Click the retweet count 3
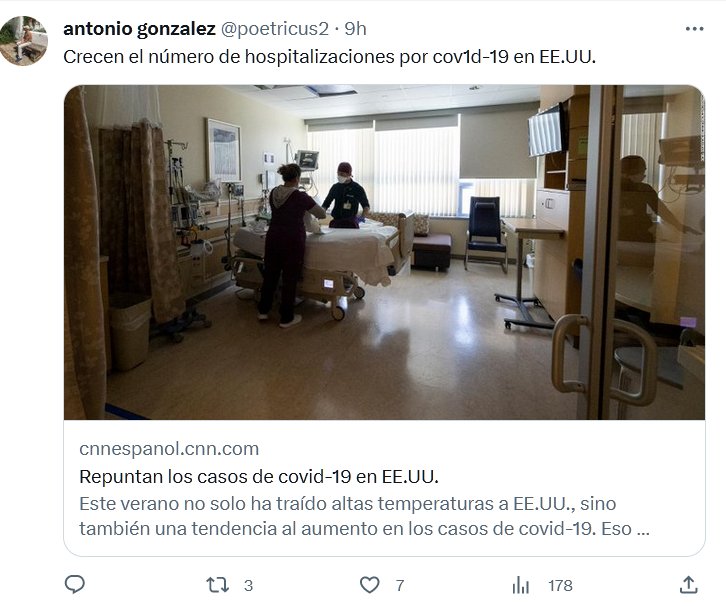This screenshot has width=726, height=606. [x=249, y=586]
